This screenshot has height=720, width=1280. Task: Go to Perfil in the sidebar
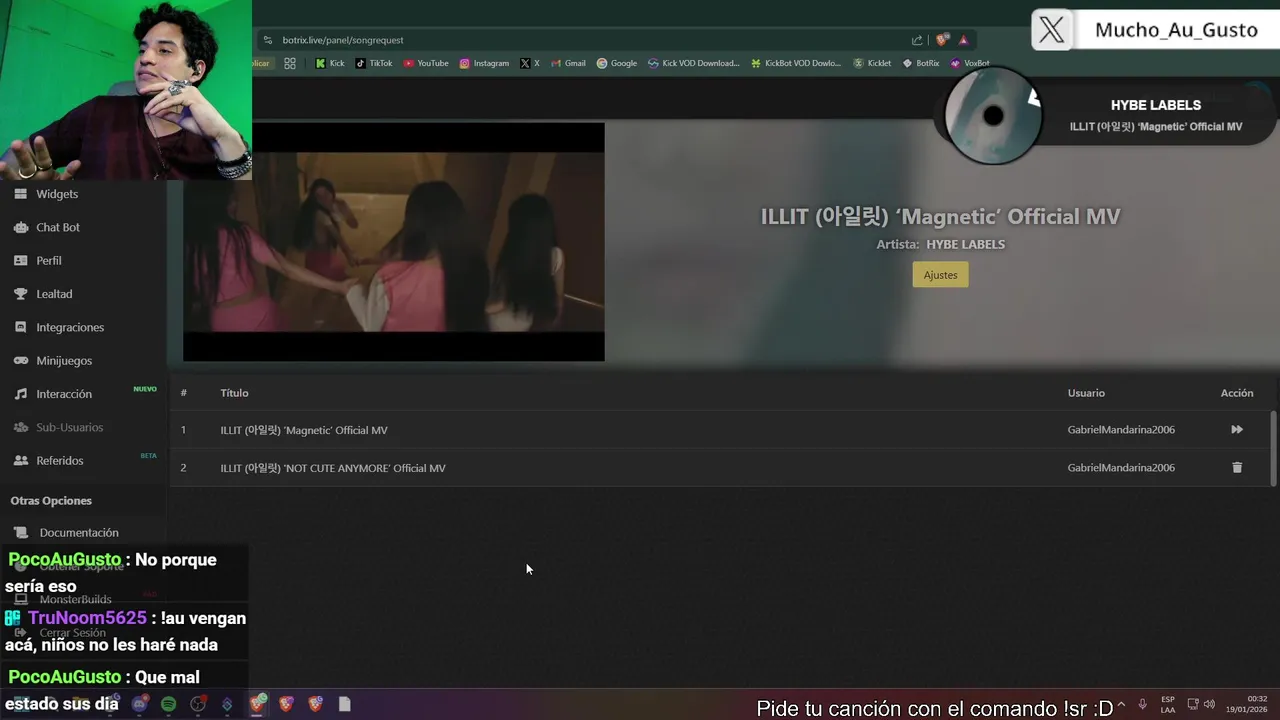(49, 260)
